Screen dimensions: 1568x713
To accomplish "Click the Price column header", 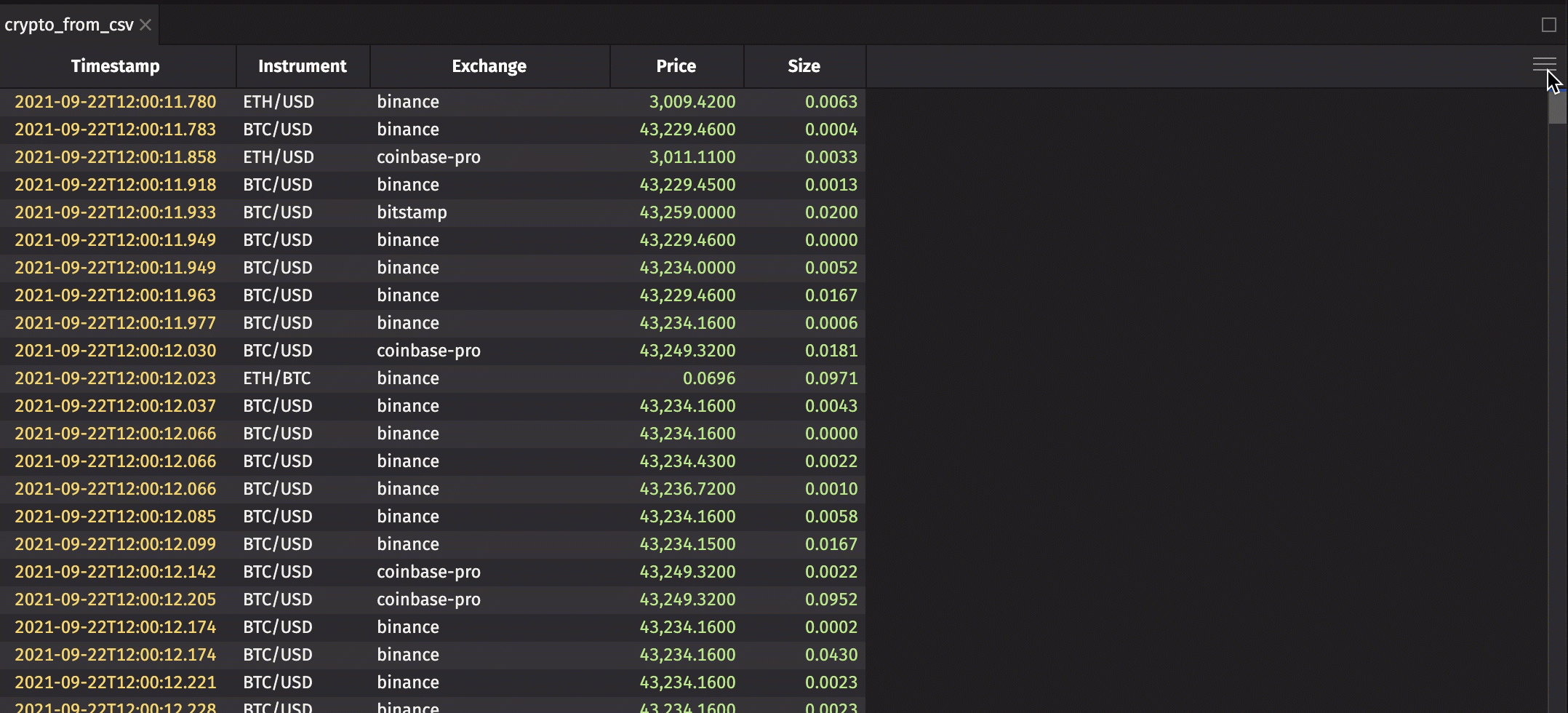I will pyautogui.click(x=676, y=66).
